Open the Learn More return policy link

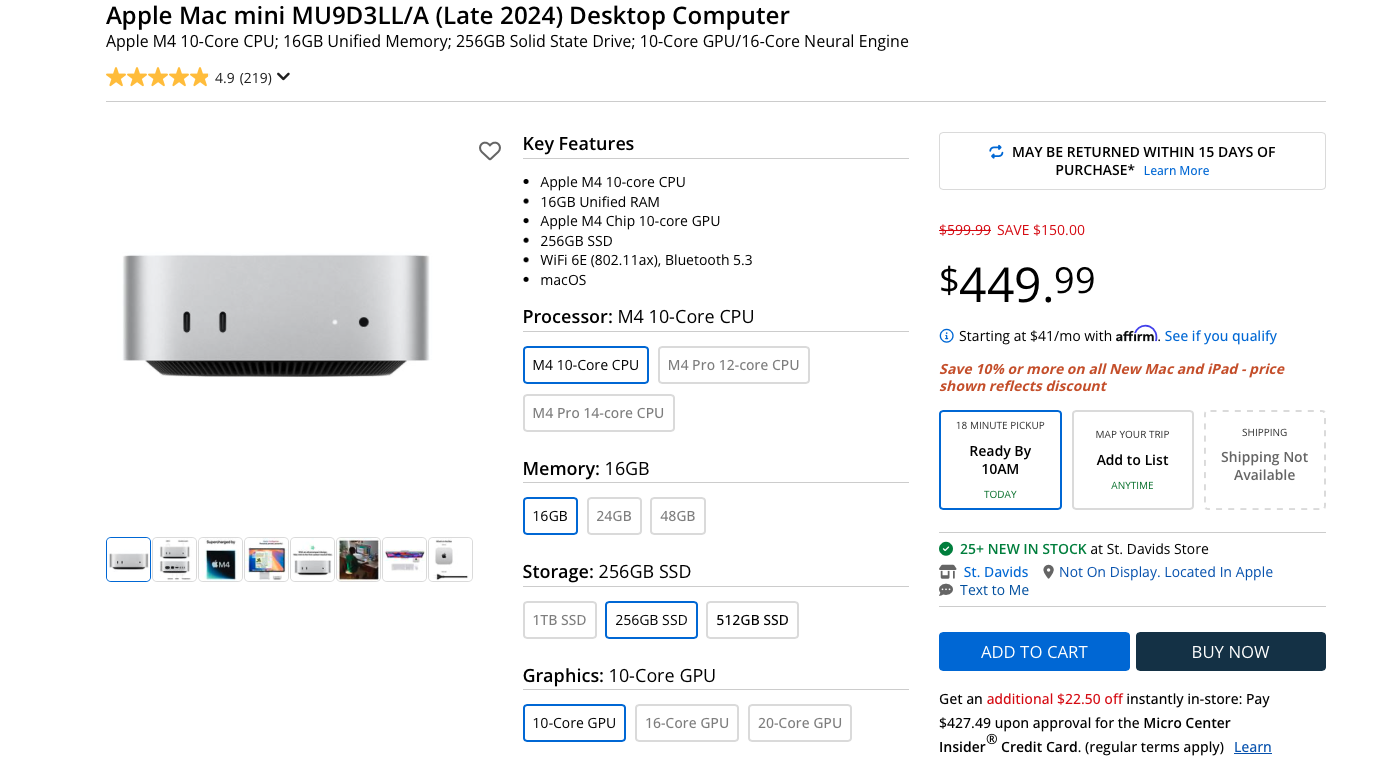(x=1176, y=171)
